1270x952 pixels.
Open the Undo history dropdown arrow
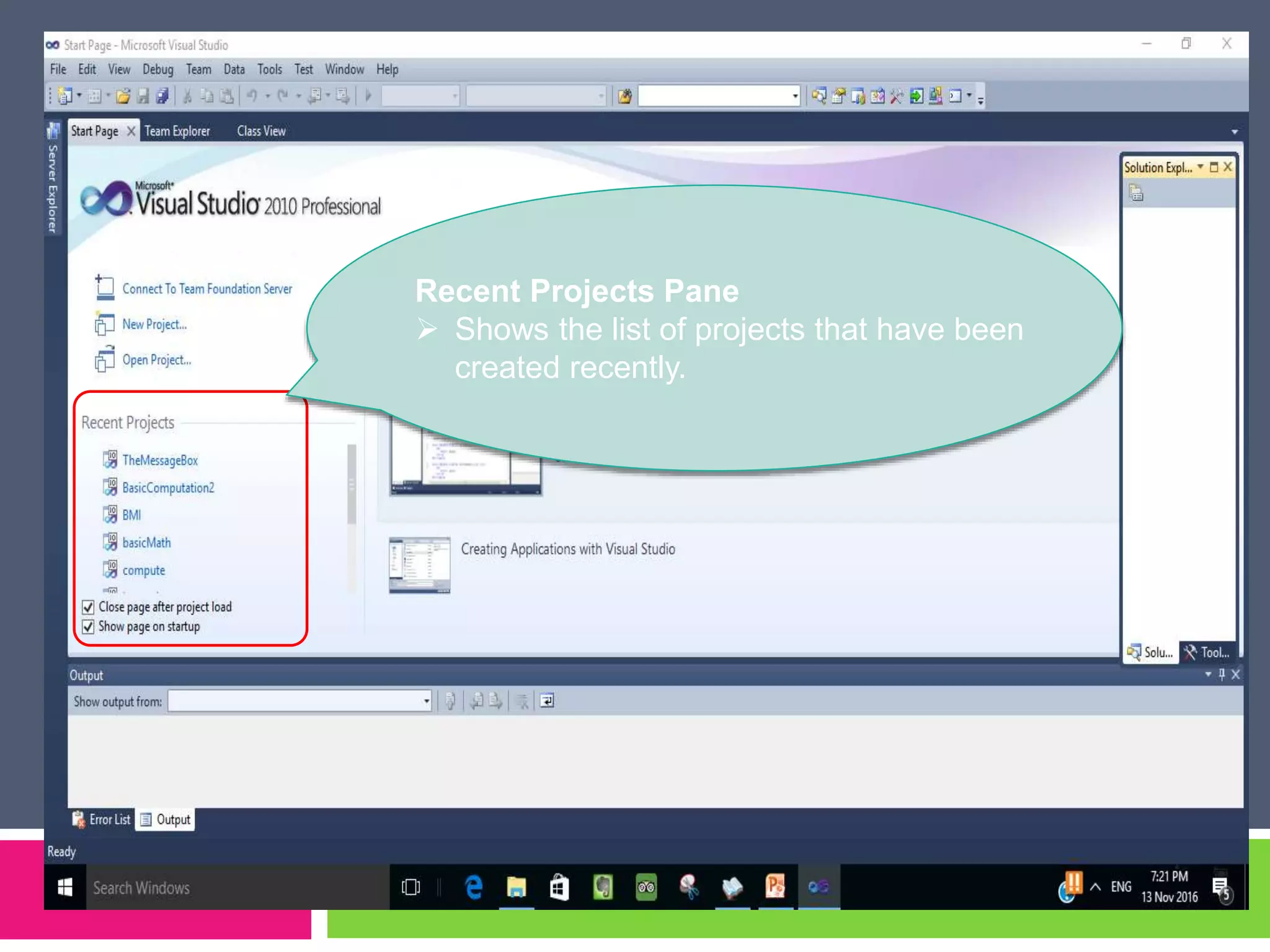[x=268, y=96]
